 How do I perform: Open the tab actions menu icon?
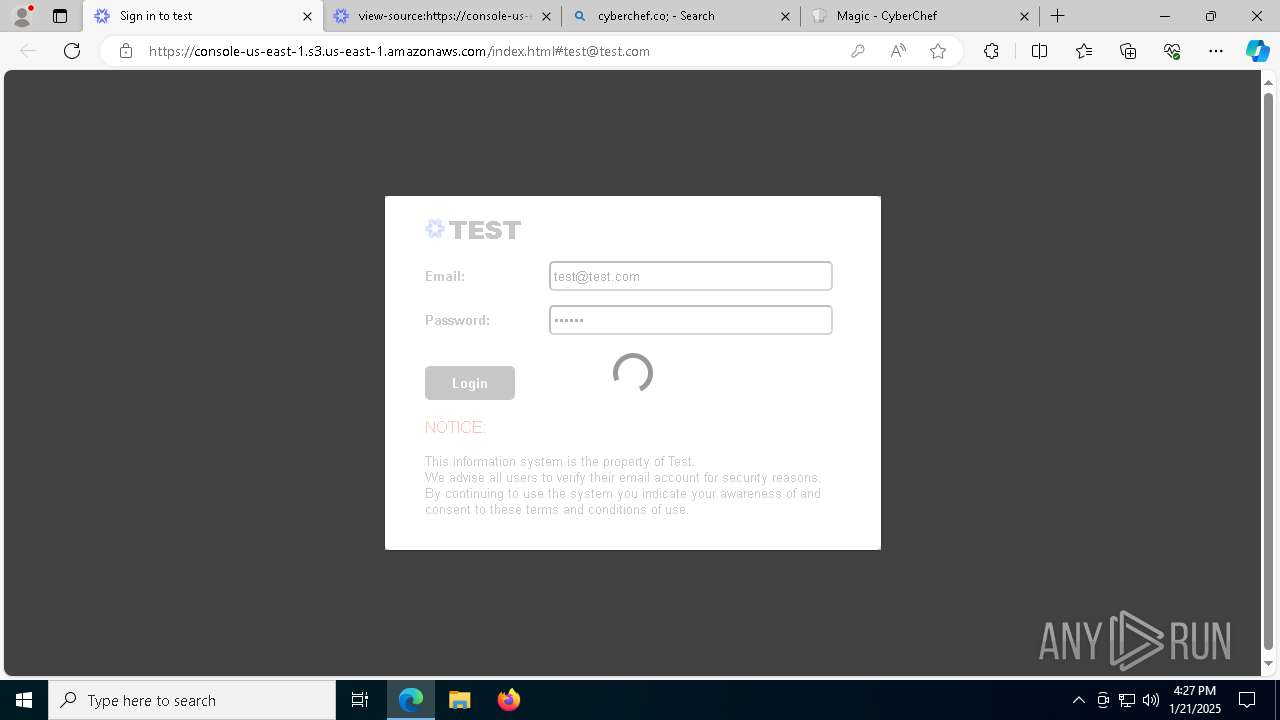(x=60, y=16)
